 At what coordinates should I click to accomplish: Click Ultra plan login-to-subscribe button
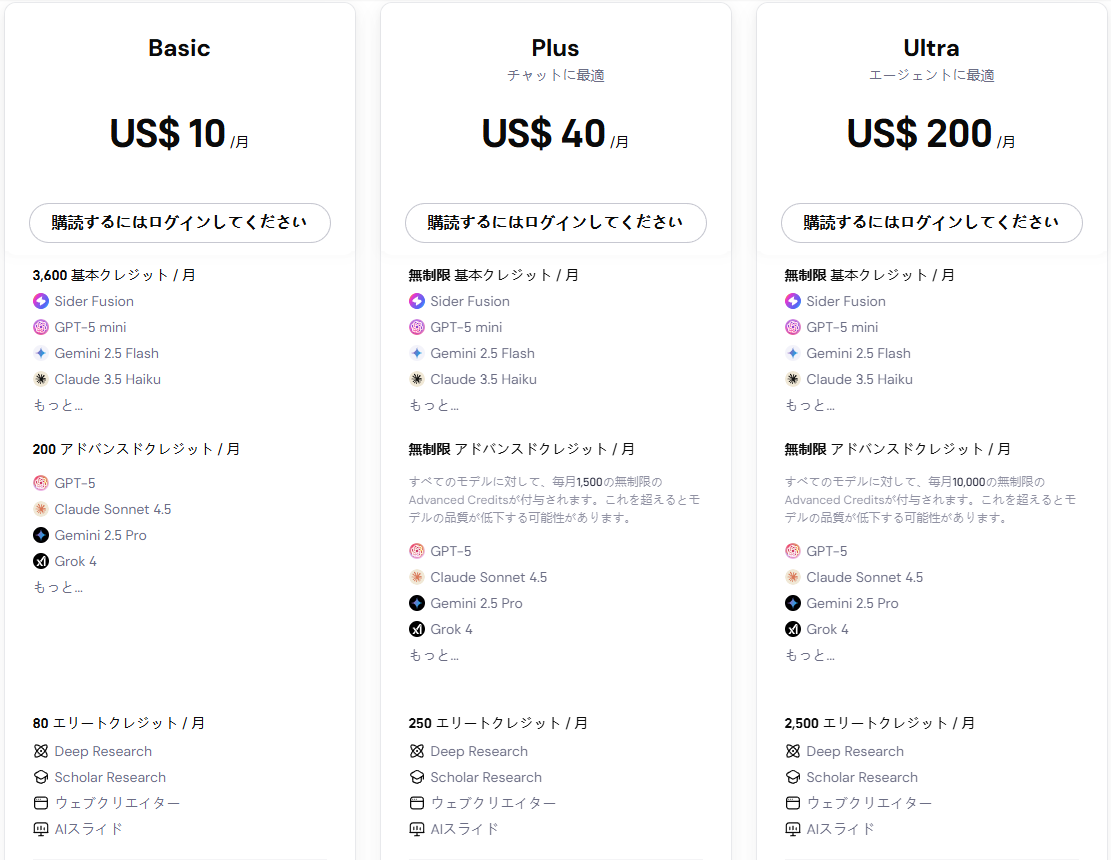(932, 223)
